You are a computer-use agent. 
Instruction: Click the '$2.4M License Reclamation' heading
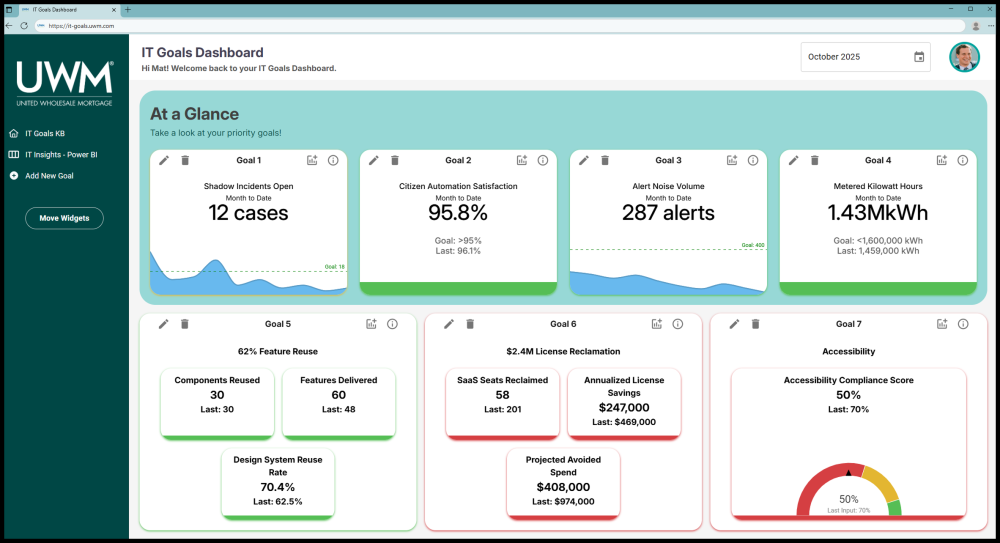pyautogui.click(x=563, y=352)
